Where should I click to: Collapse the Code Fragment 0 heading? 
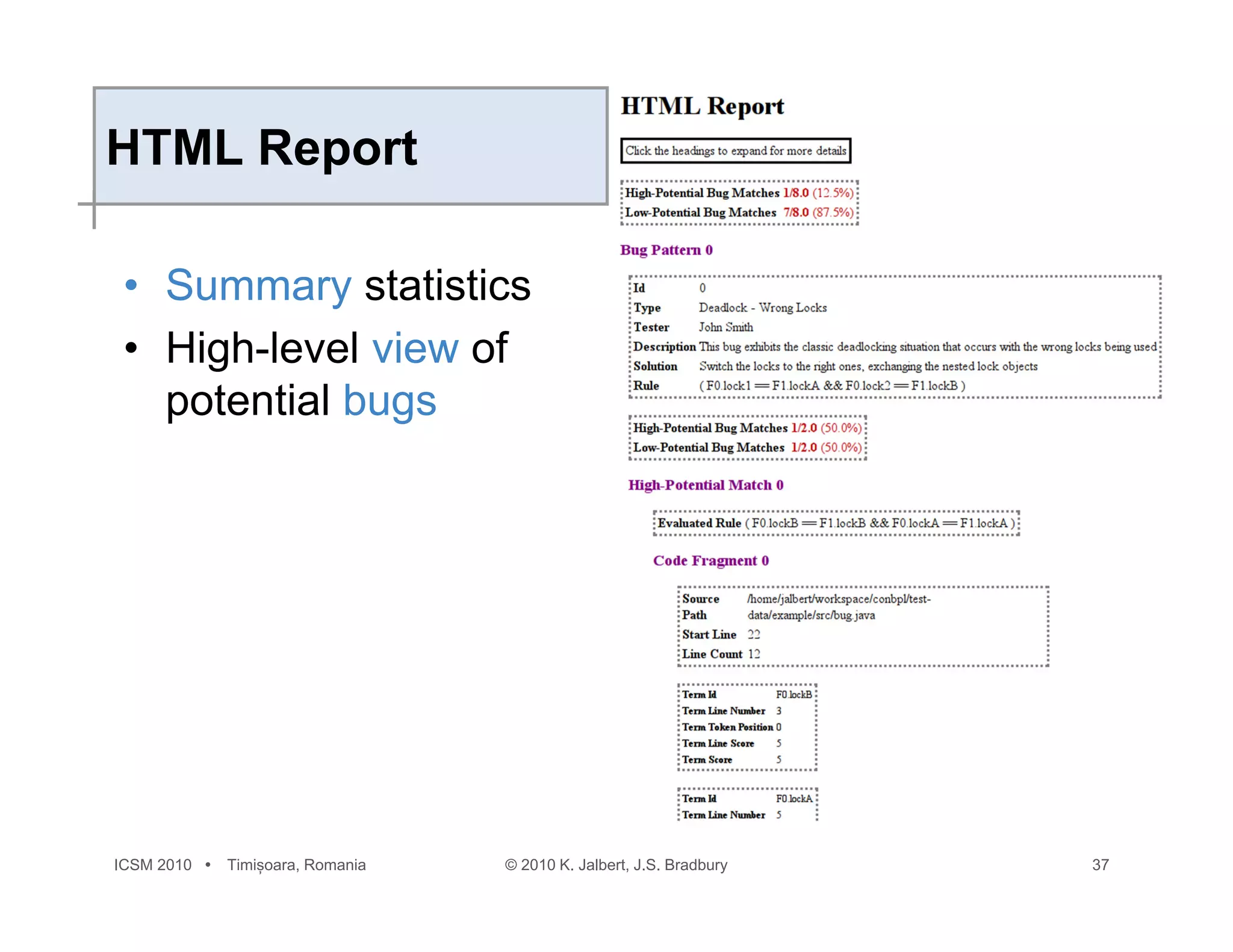pos(711,561)
